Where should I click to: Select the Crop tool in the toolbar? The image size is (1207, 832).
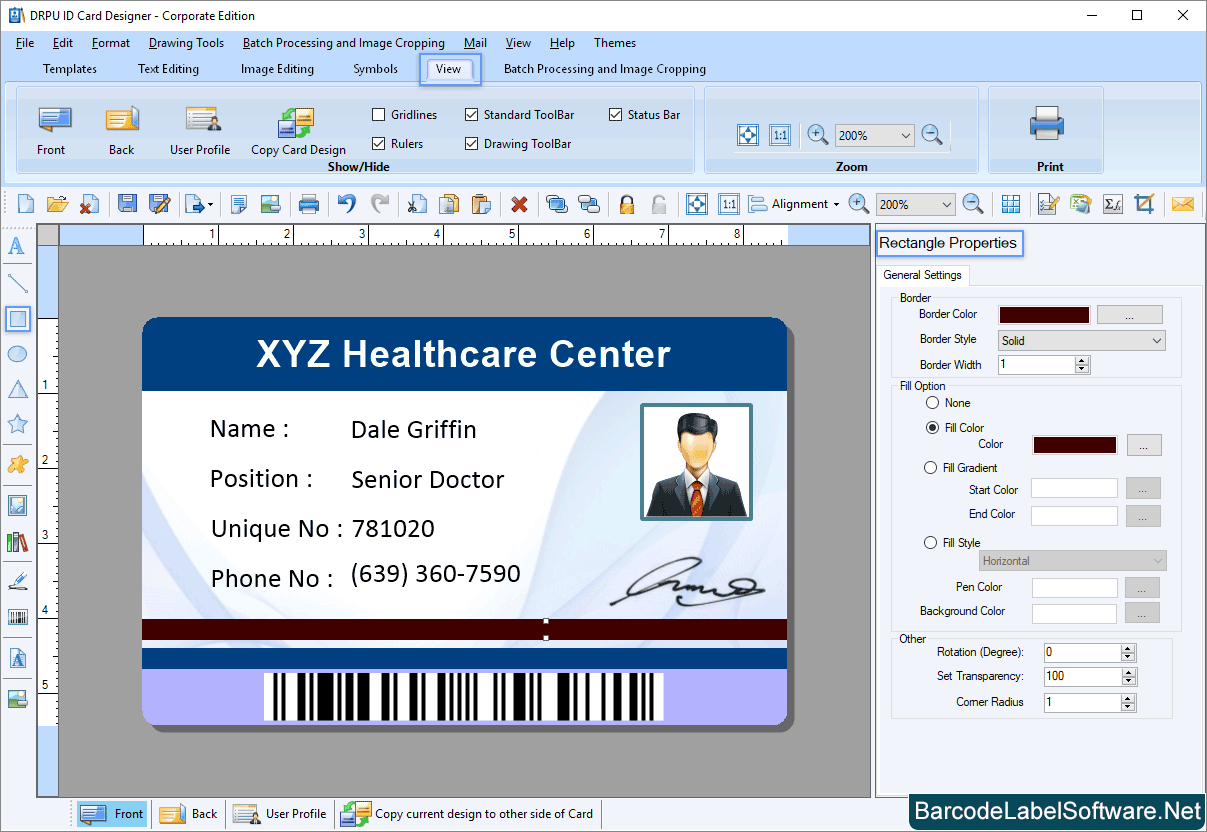[1144, 204]
